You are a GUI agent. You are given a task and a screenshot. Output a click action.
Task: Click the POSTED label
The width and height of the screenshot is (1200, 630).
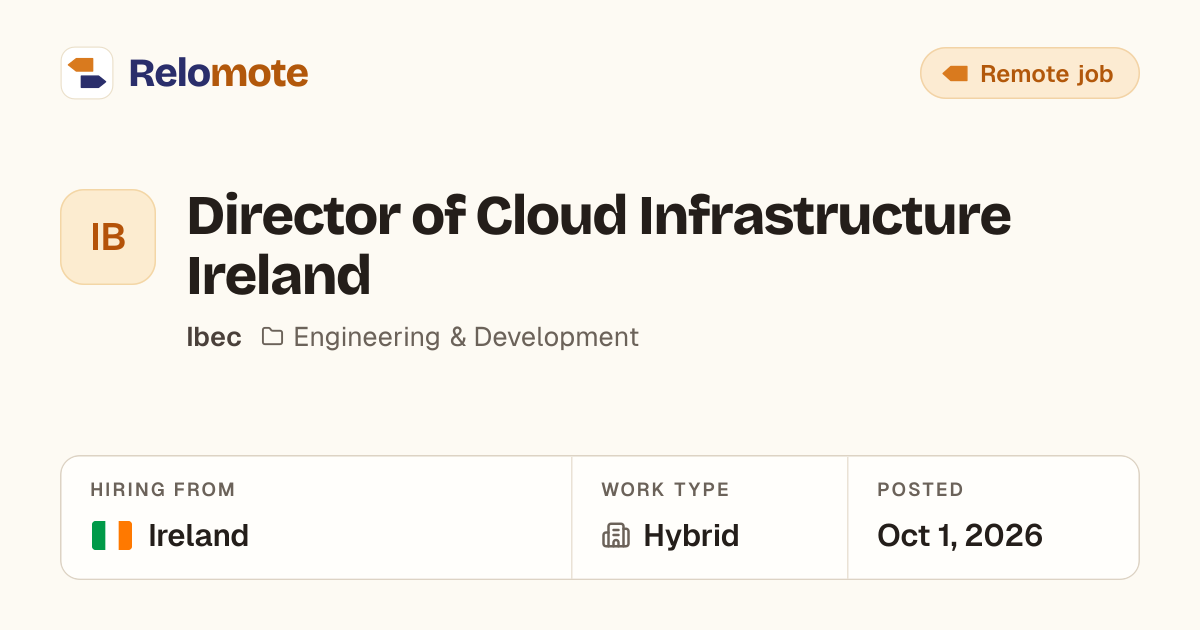click(920, 490)
